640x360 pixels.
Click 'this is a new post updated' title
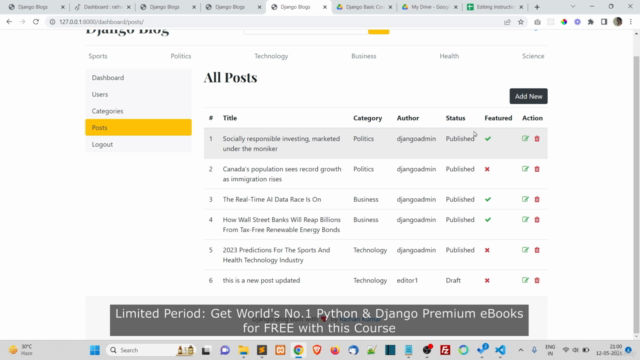[261, 280]
